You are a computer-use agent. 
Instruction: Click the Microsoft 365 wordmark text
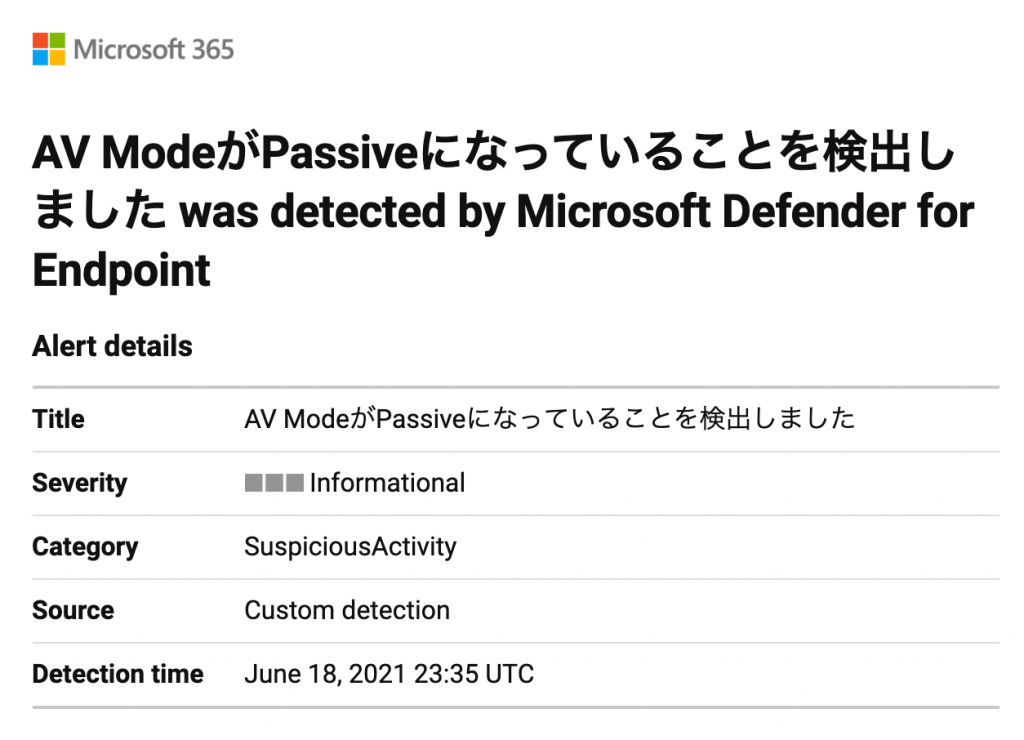click(153, 50)
